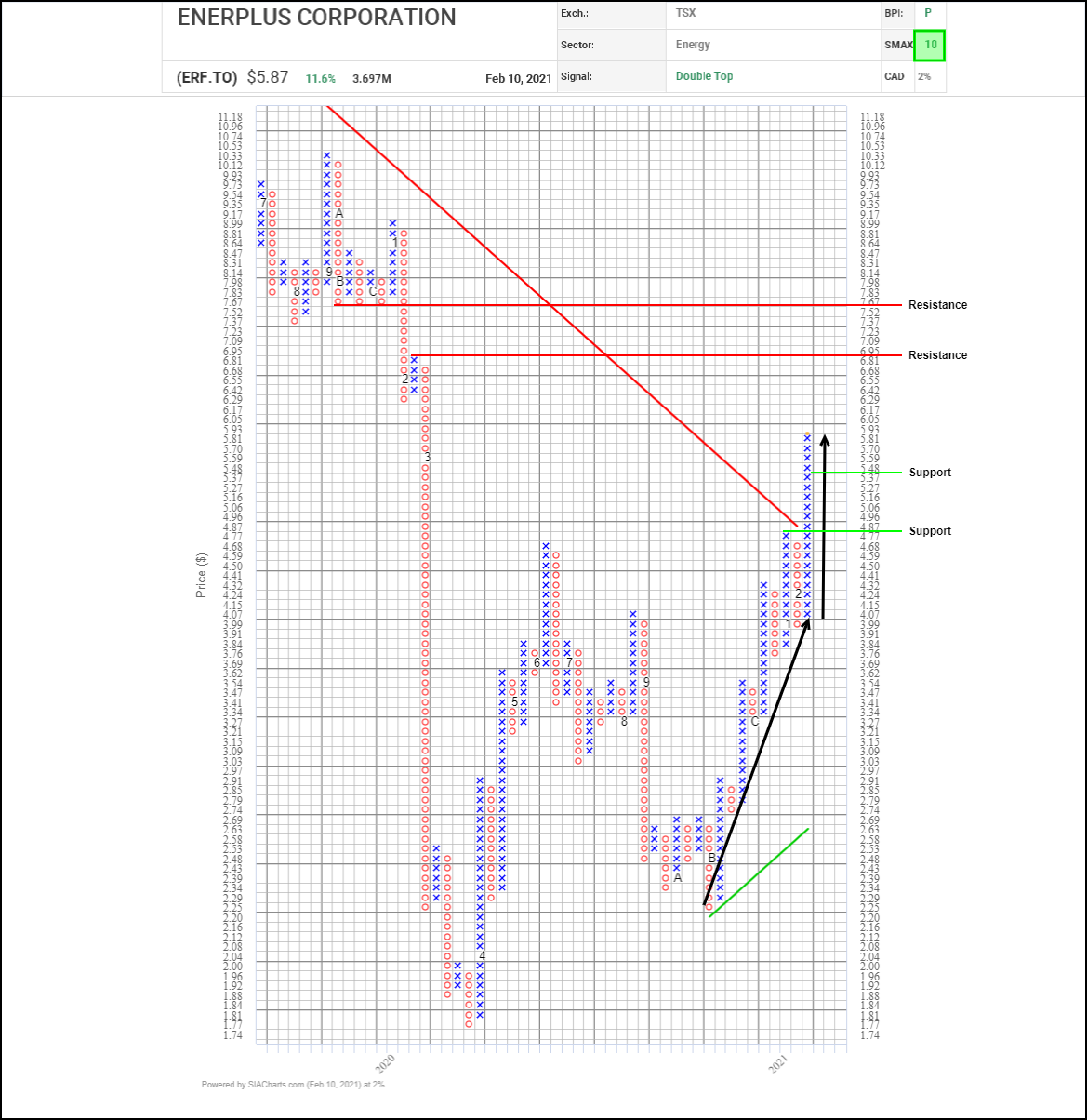This screenshot has height=1120, width=1087.
Task: Click the 11.6% price change value
Action: click(320, 79)
